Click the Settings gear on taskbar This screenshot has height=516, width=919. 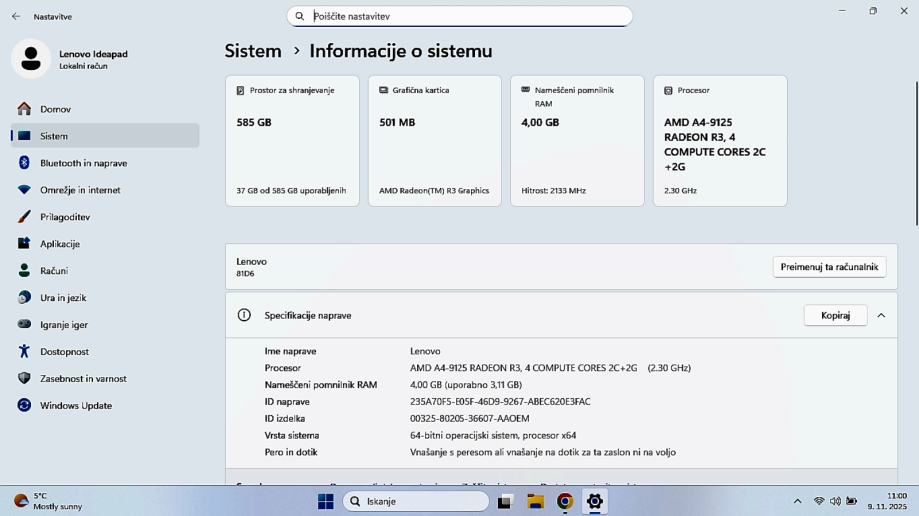[594, 501]
